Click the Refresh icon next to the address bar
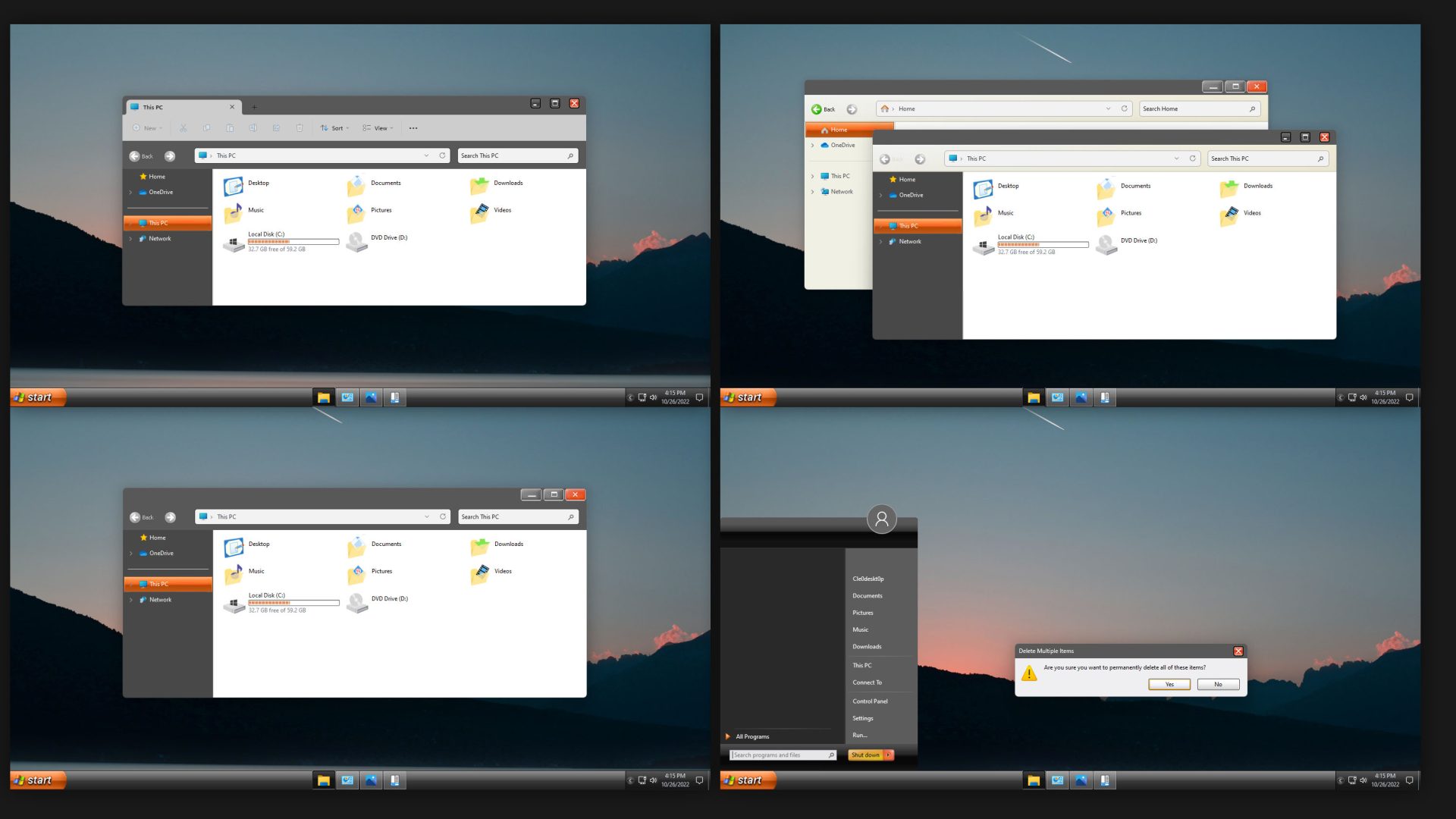1456x819 pixels. click(x=443, y=155)
